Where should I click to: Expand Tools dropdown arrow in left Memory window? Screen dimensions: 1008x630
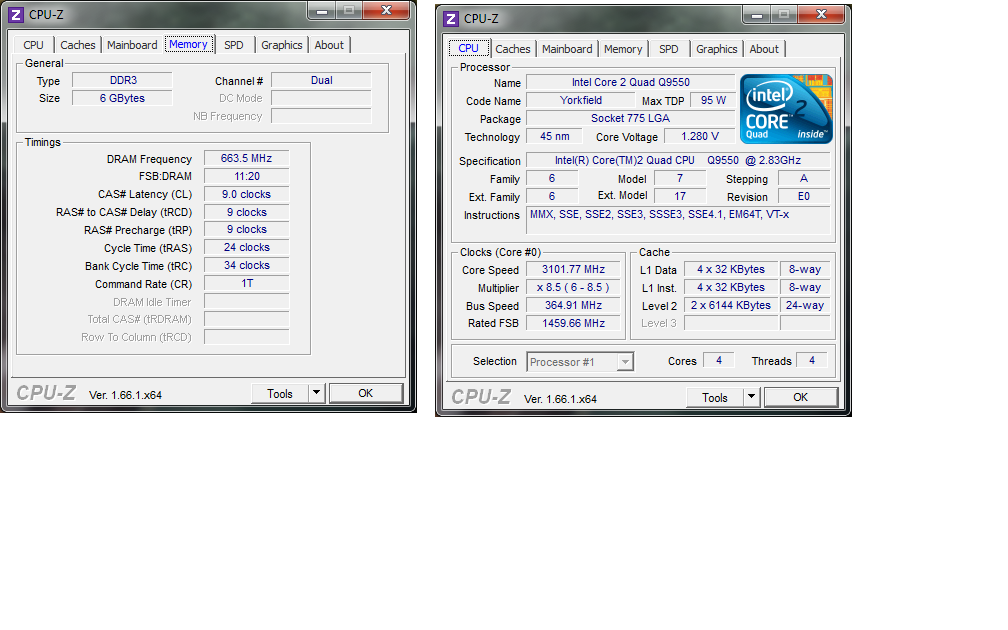(x=316, y=393)
